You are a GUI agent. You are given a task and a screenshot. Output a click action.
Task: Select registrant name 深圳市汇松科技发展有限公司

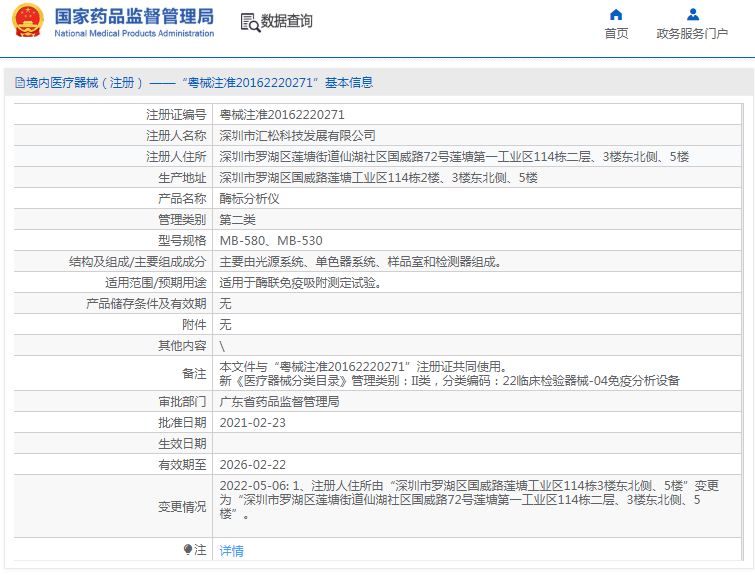point(297,136)
